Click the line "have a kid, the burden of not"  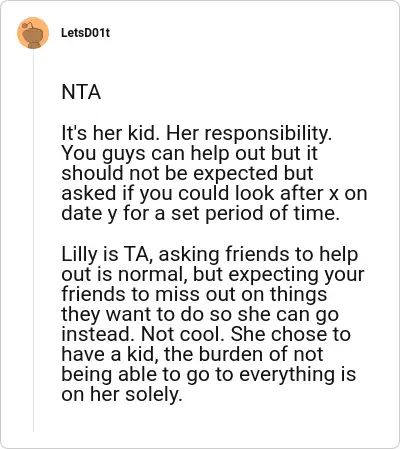coord(192,354)
